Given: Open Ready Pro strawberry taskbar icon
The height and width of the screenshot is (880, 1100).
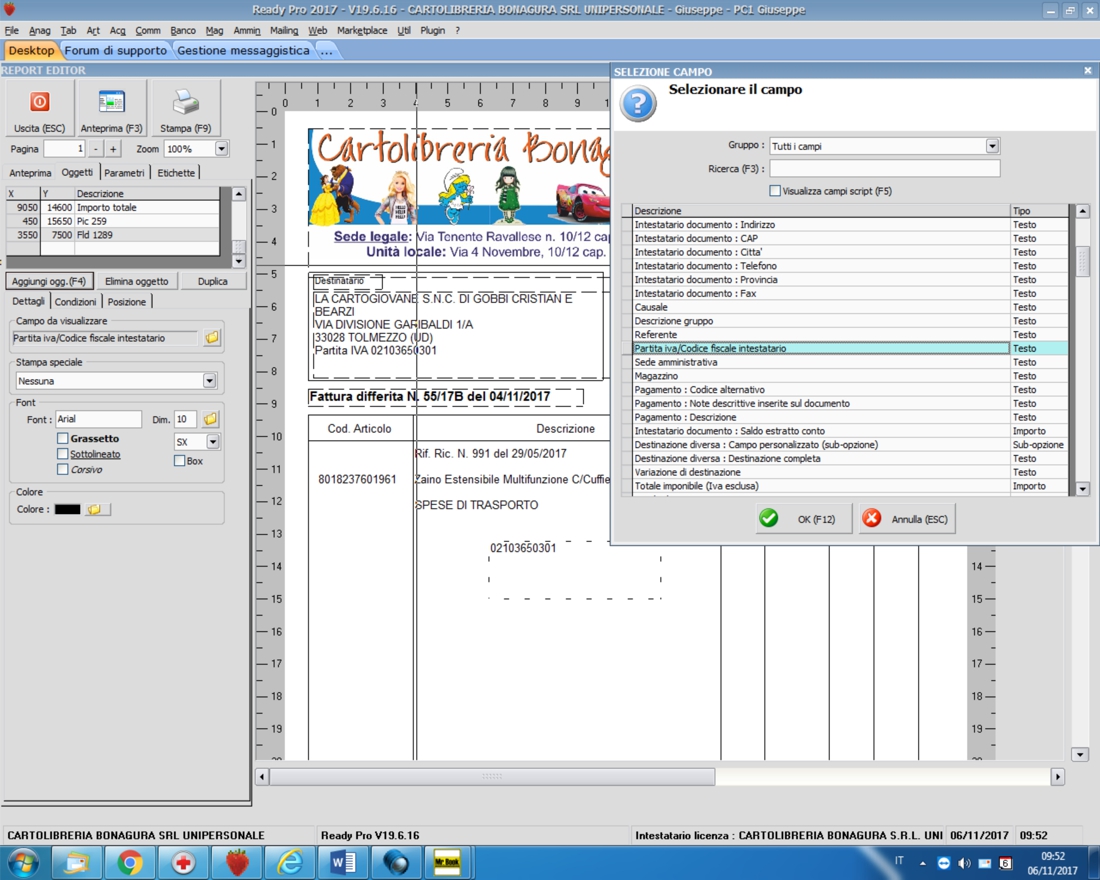Looking at the screenshot, I should pyautogui.click(x=236, y=862).
